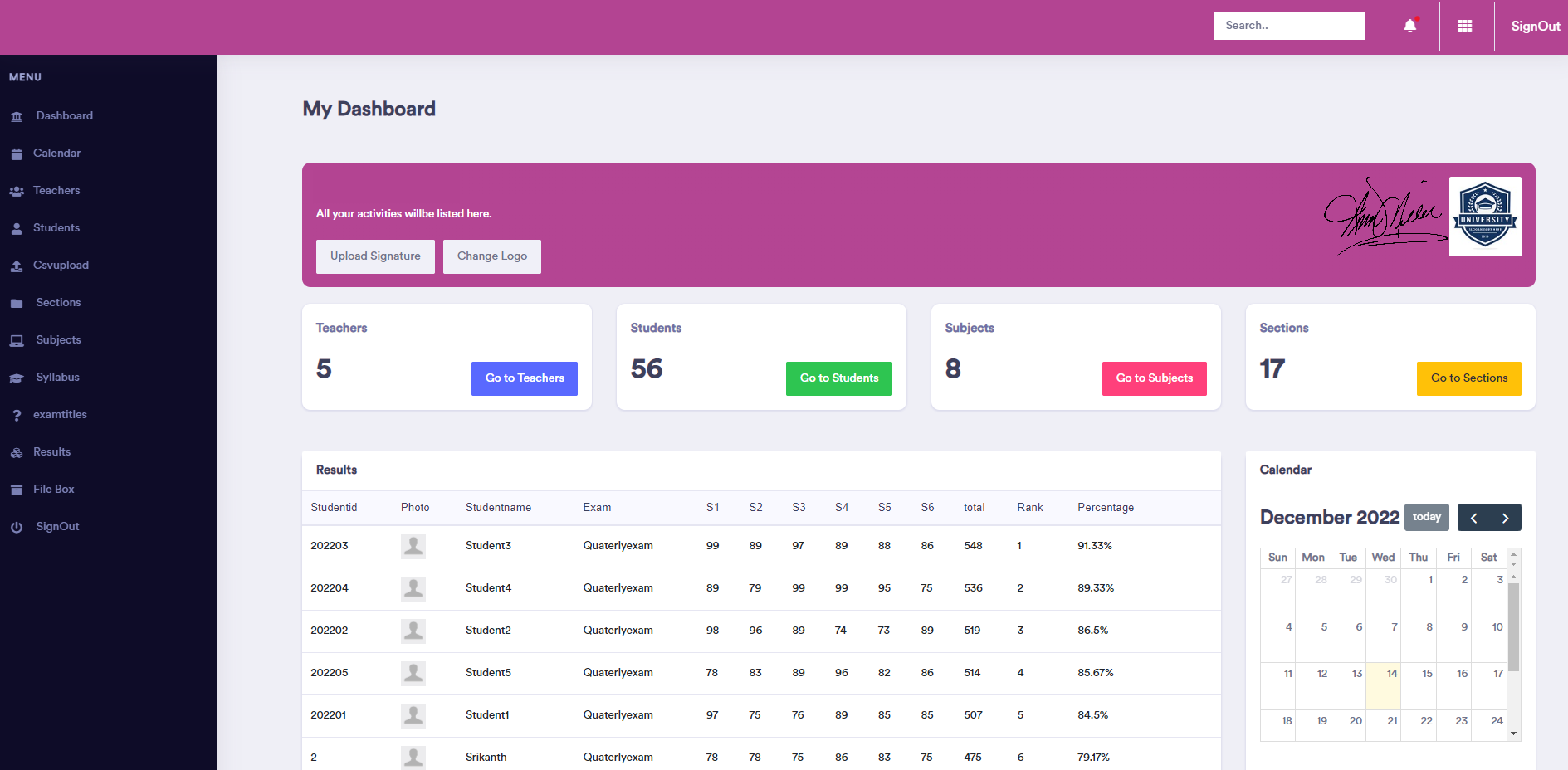
Task: Click the Results paint icon in sidebar
Action: click(17, 451)
